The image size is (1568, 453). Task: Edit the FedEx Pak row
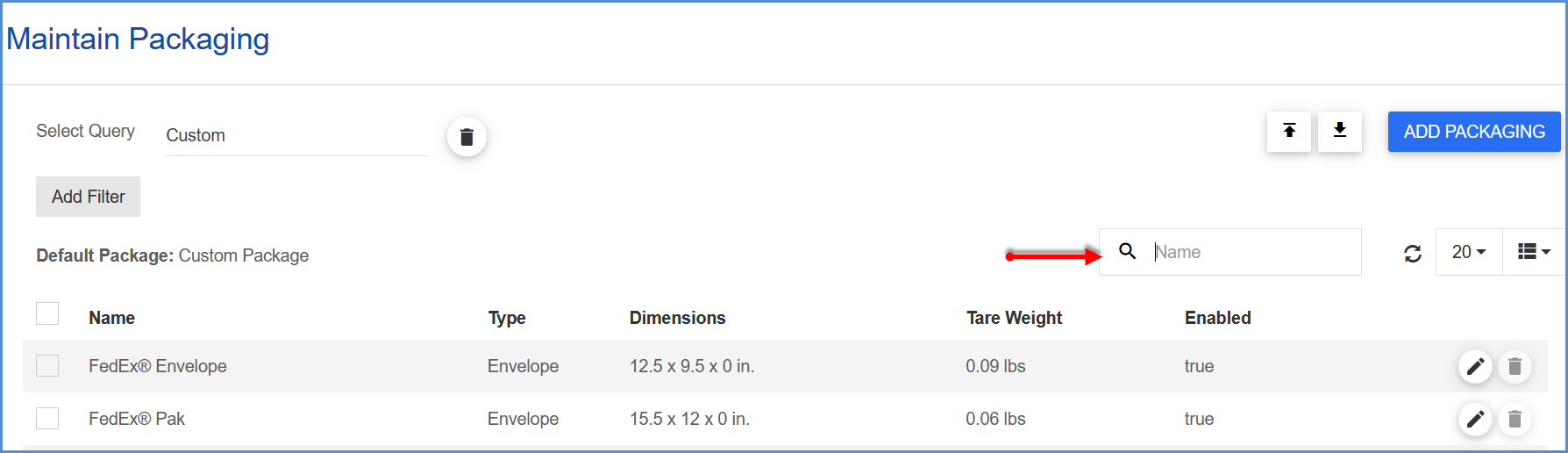(1475, 419)
